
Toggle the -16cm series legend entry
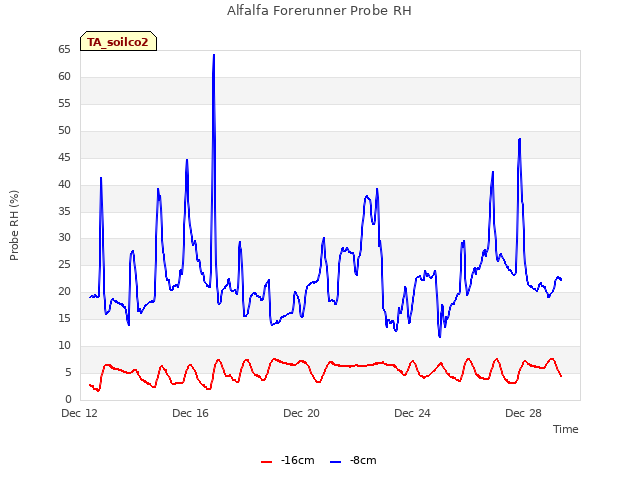coord(288,460)
